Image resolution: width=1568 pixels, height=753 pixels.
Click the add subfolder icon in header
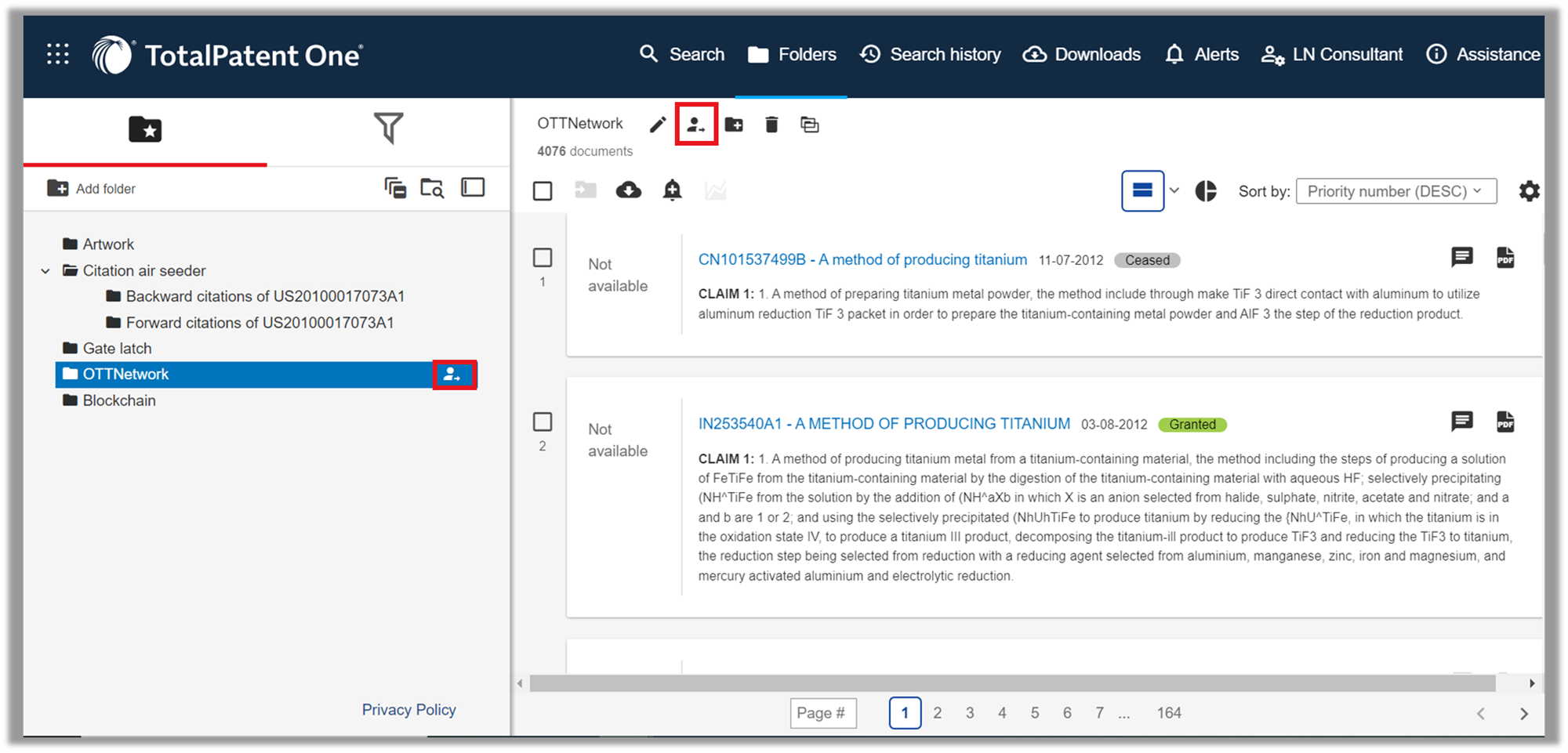coord(734,125)
